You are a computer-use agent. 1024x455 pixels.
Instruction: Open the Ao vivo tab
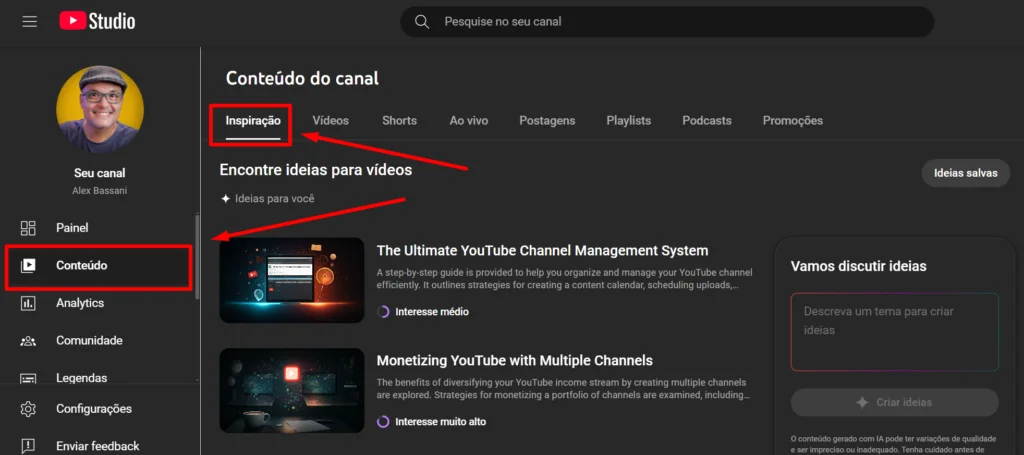pyautogui.click(x=468, y=121)
